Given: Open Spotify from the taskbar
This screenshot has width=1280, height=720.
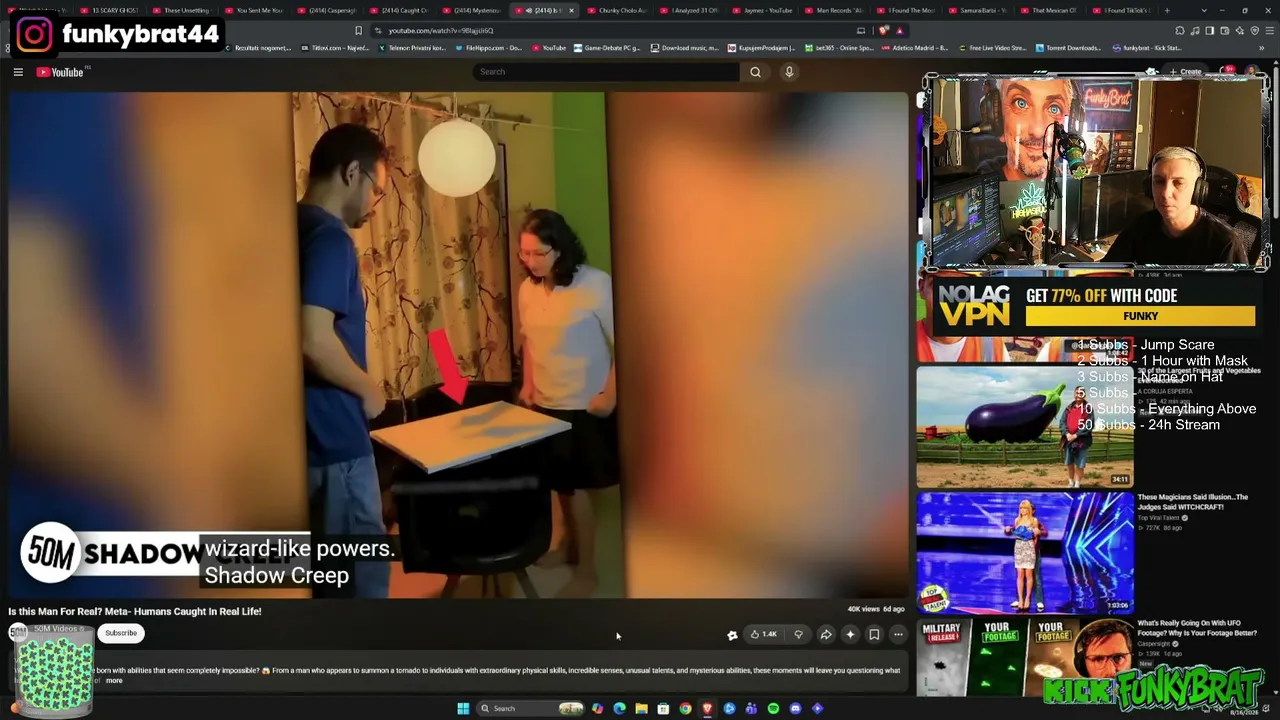Looking at the screenshot, I should tap(773, 709).
